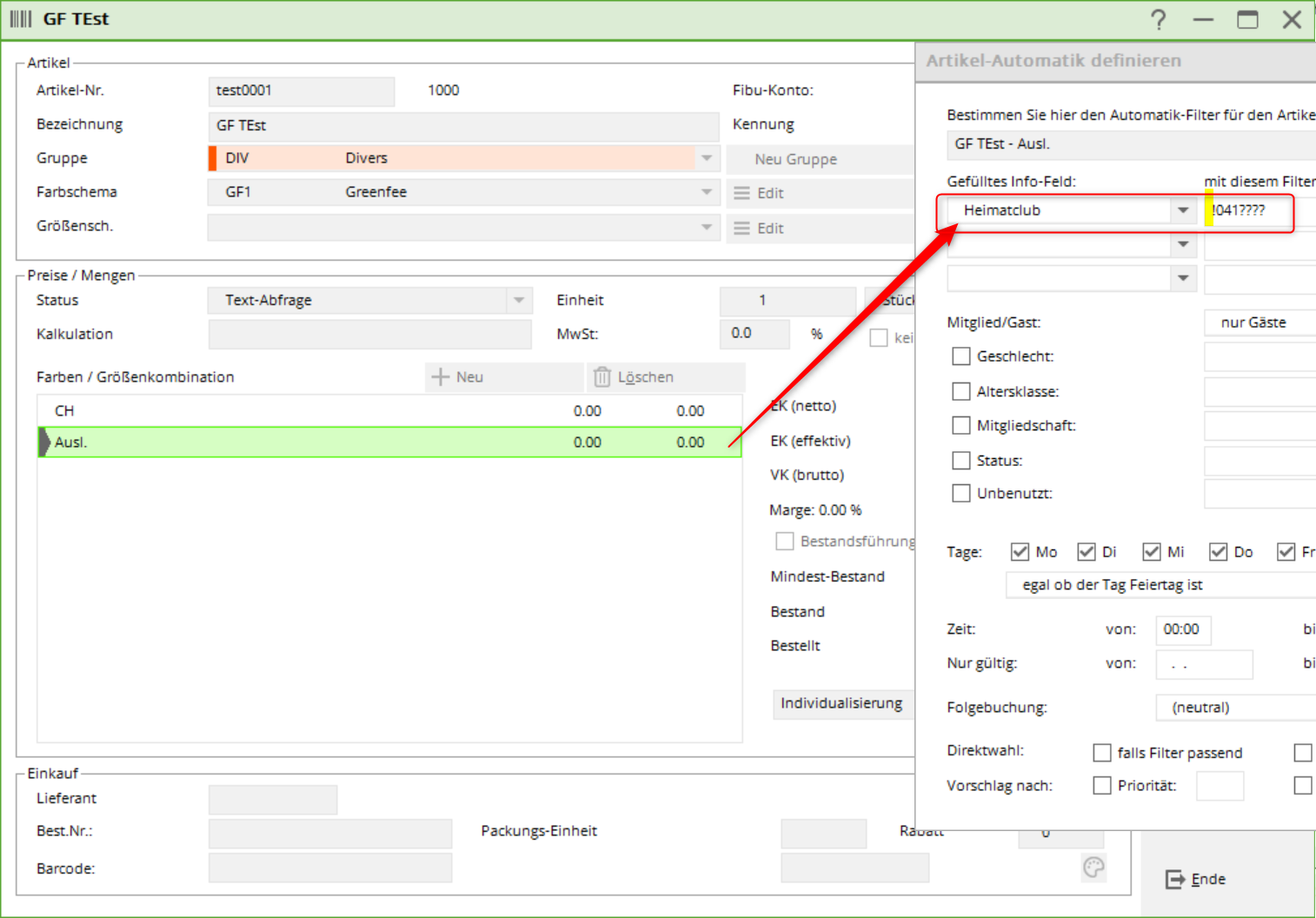
Task: Click the barcode icon in title bar
Action: point(21,19)
